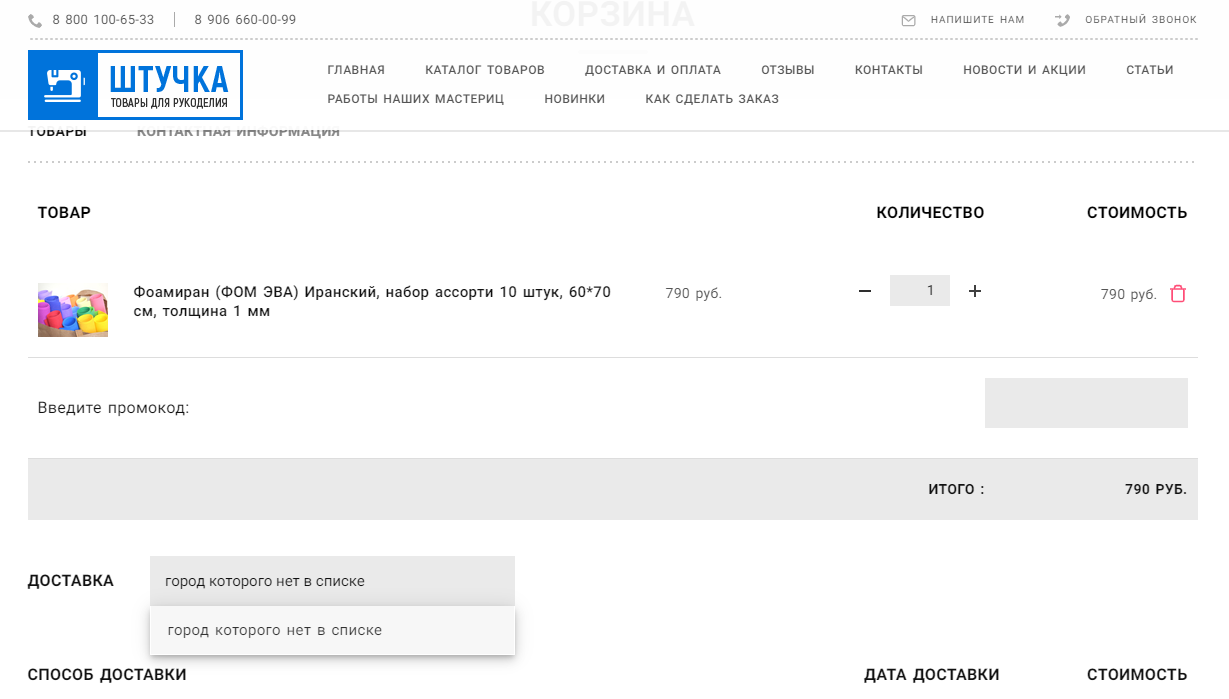Decrease quantity with minus icon
This screenshot has height=699, width=1229.
click(865, 291)
